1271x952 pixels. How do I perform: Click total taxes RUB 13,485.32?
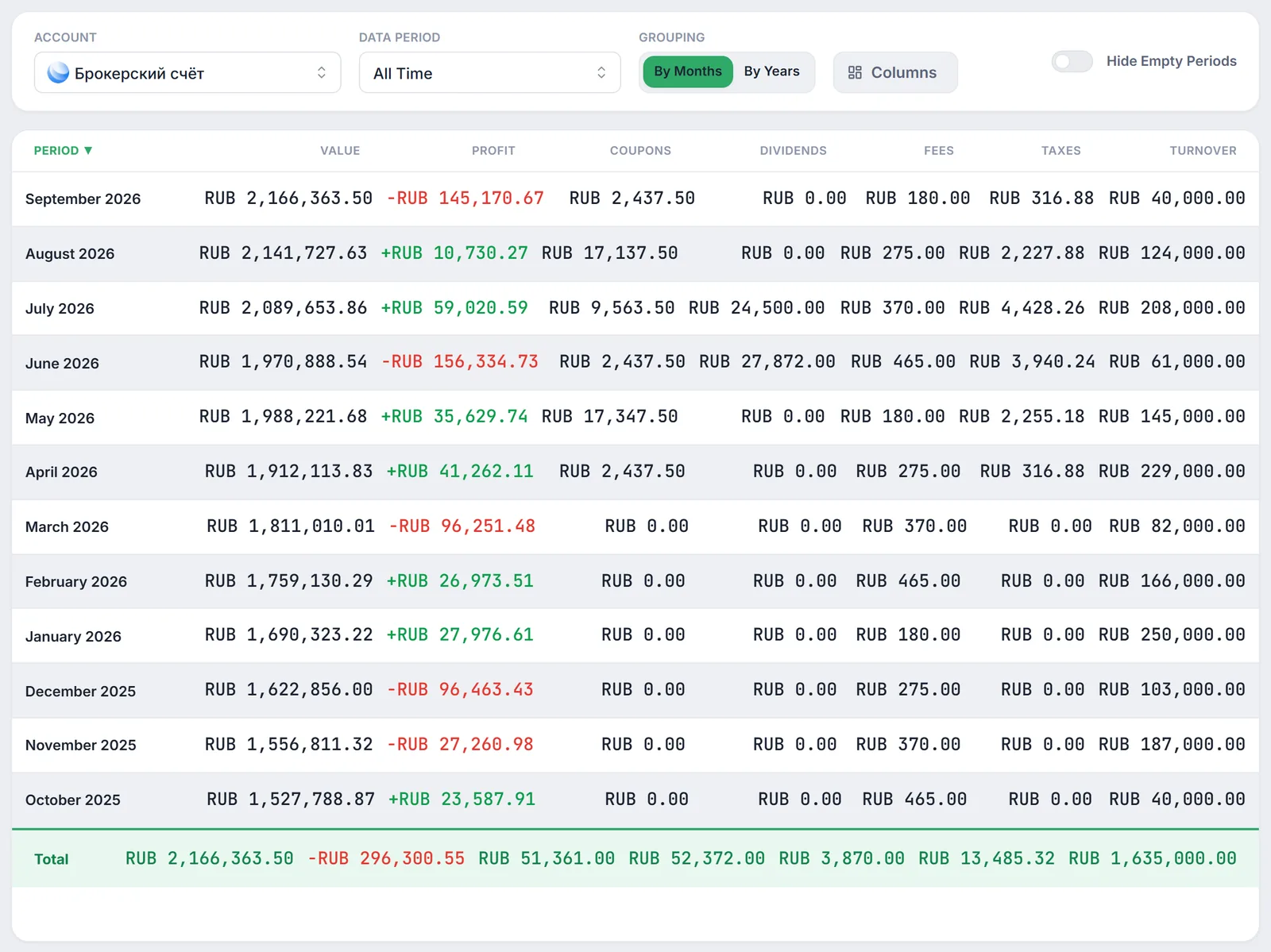987,858
